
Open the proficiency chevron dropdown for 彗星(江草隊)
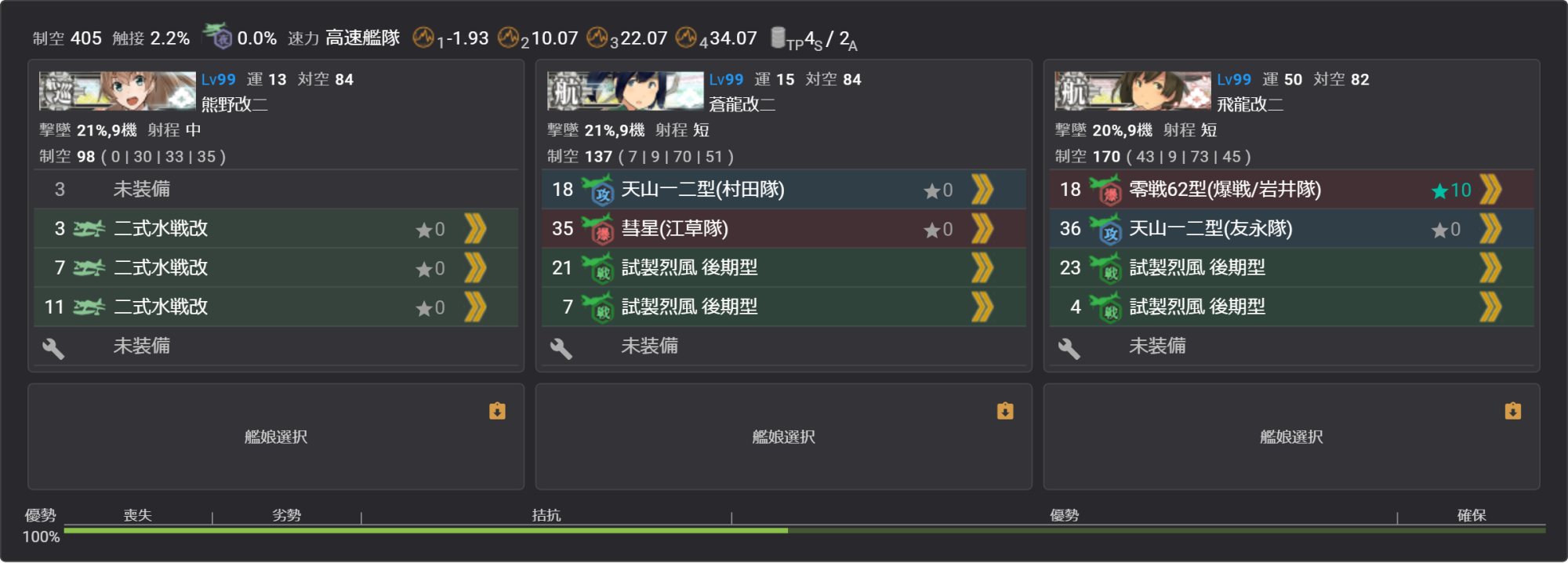pos(982,229)
